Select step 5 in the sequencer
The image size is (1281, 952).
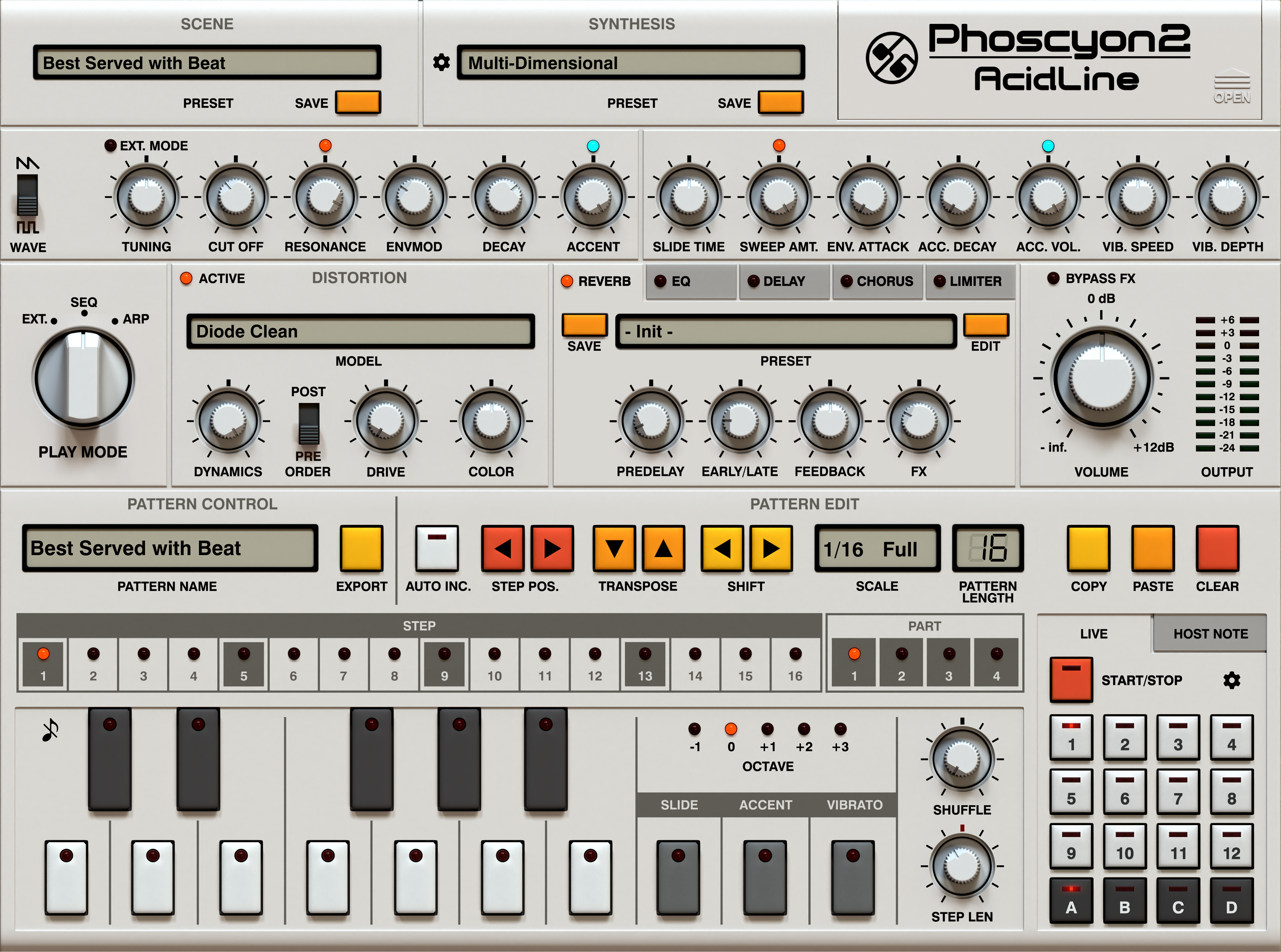pyautogui.click(x=244, y=664)
